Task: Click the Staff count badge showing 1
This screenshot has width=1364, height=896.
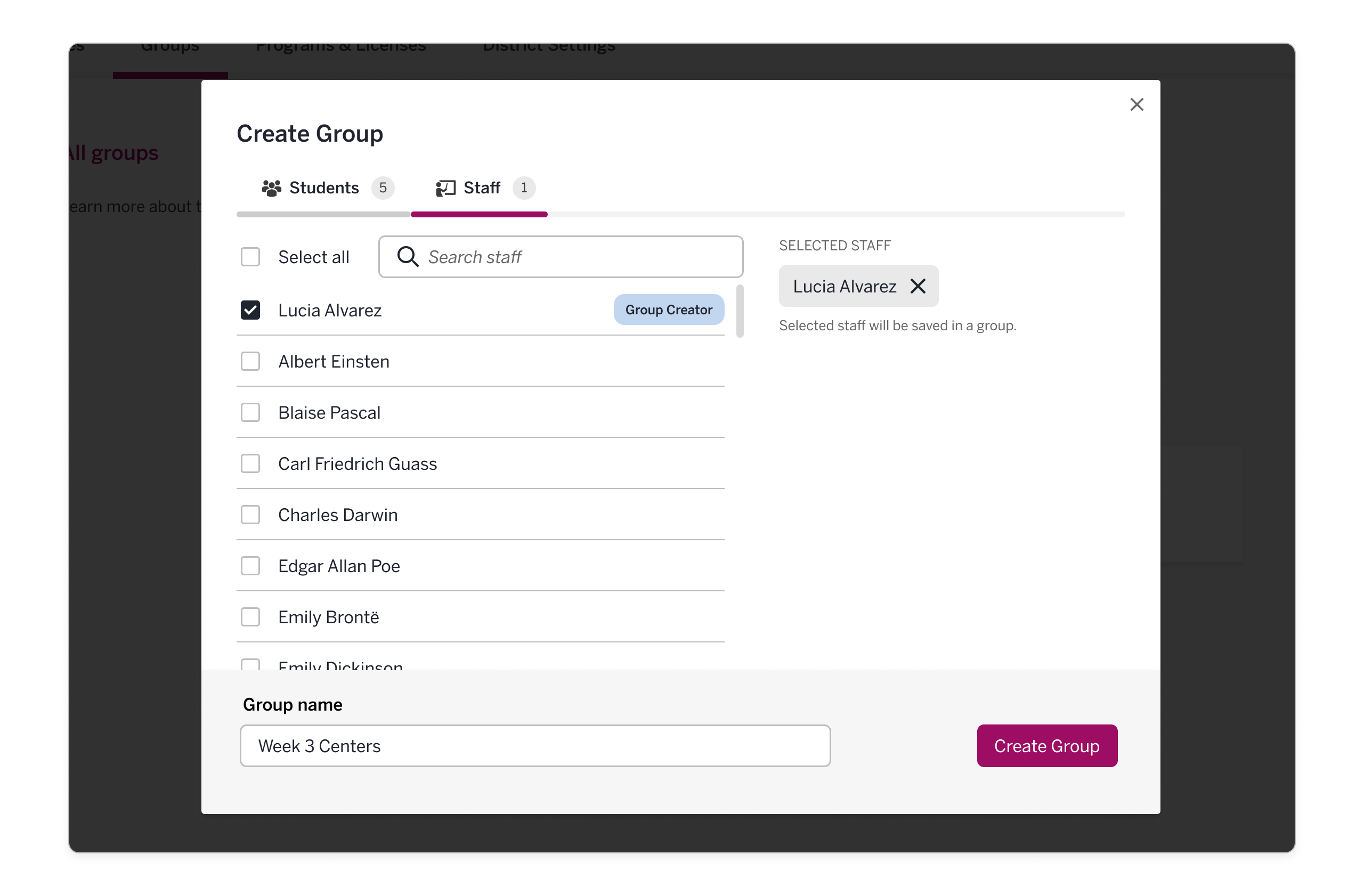Action: (x=524, y=188)
